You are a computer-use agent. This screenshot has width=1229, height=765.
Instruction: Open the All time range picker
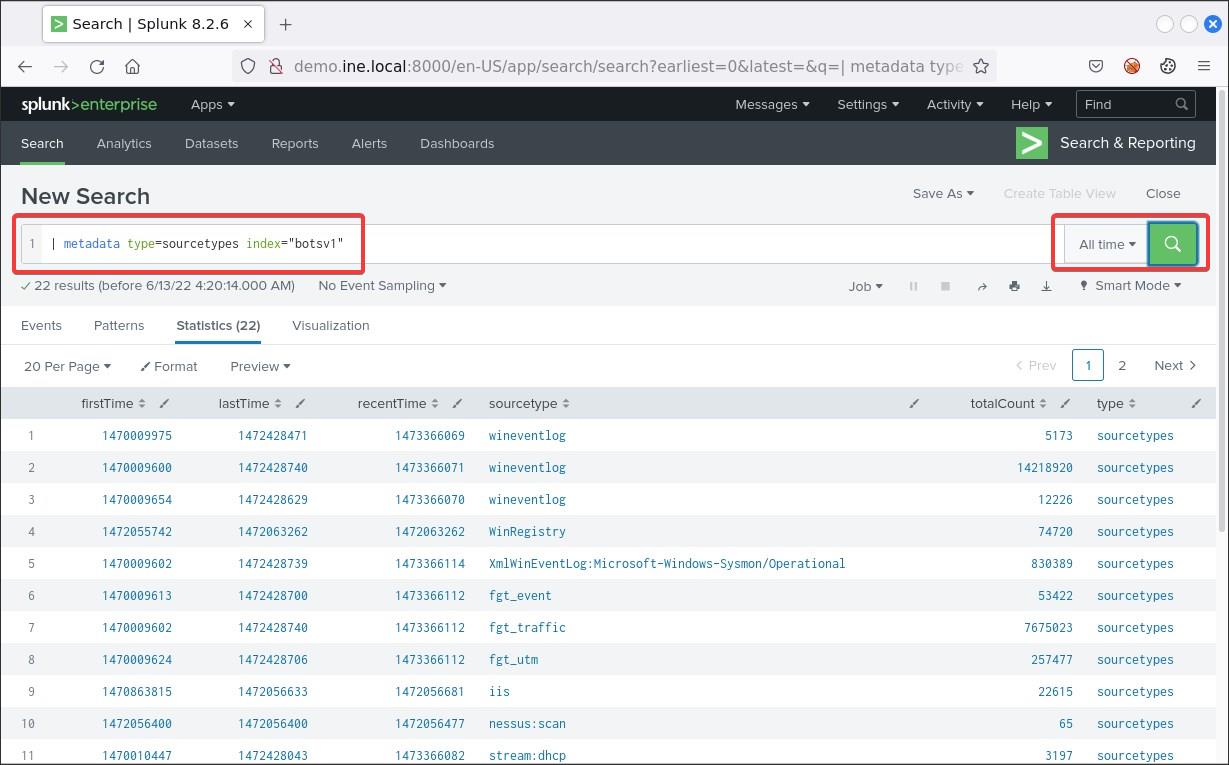(1107, 244)
